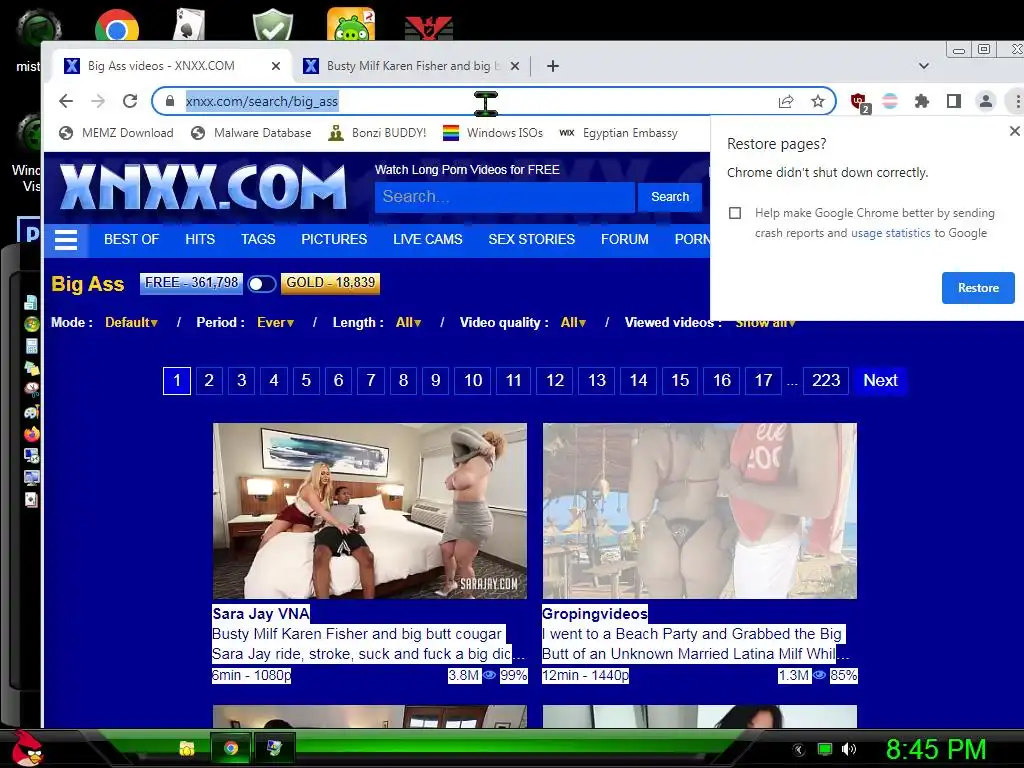Open the PICTURES nav item
This screenshot has width=1024, height=768.
(334, 240)
